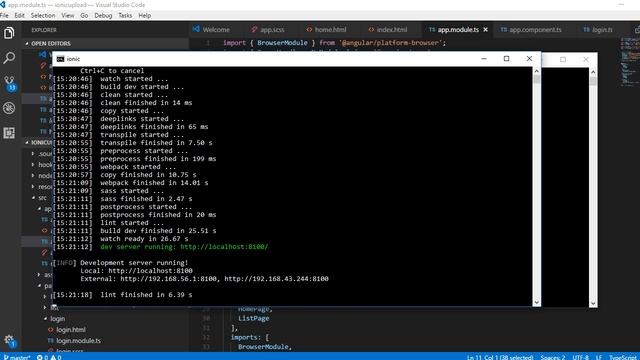640x360 pixels.
Task: Open the Selection menu
Action: (43, 16)
